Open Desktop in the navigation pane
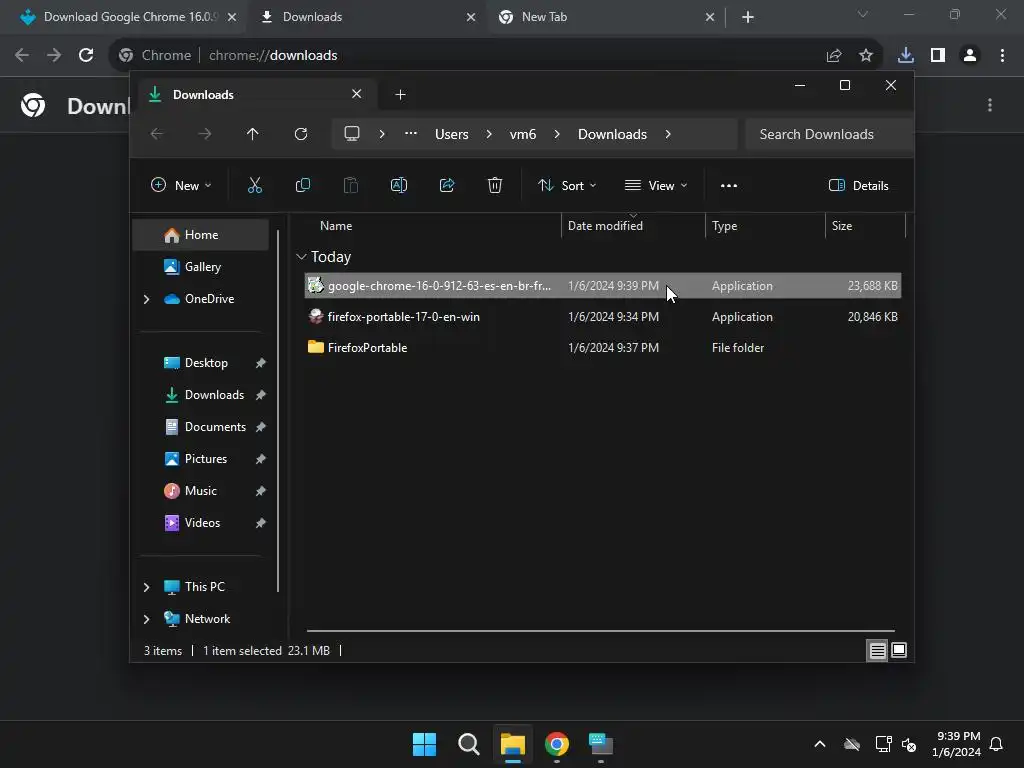The width and height of the screenshot is (1024, 768). point(201,363)
